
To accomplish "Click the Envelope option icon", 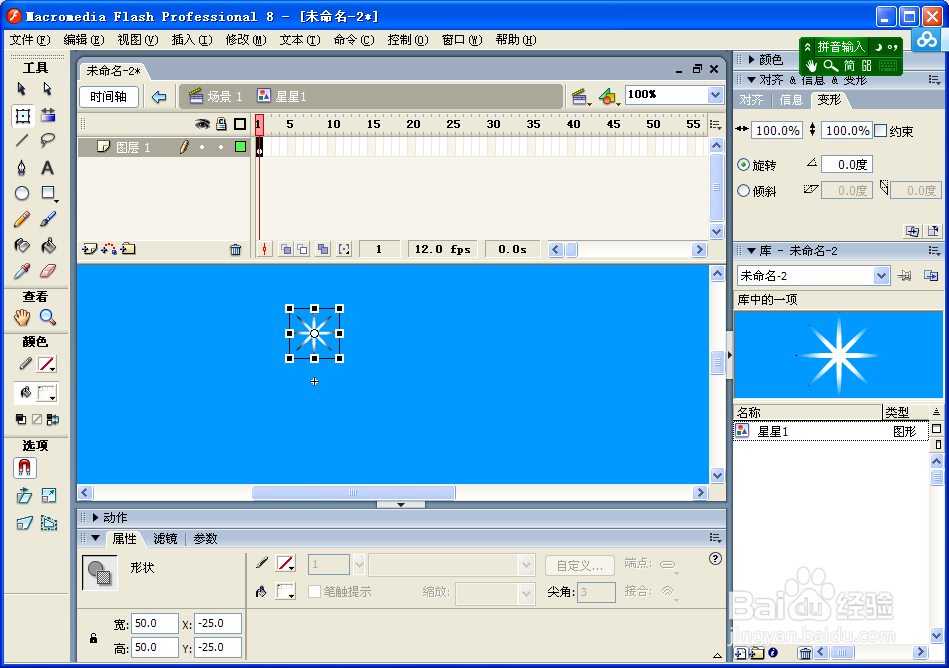I will point(48,523).
